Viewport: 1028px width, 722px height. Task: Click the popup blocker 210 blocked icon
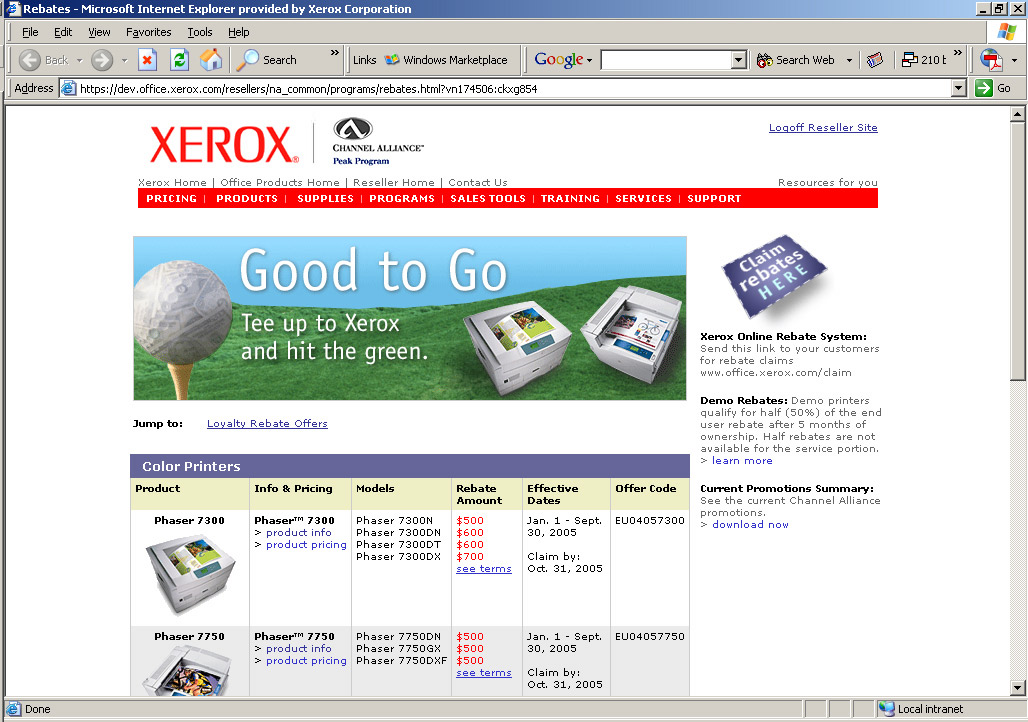tap(923, 60)
